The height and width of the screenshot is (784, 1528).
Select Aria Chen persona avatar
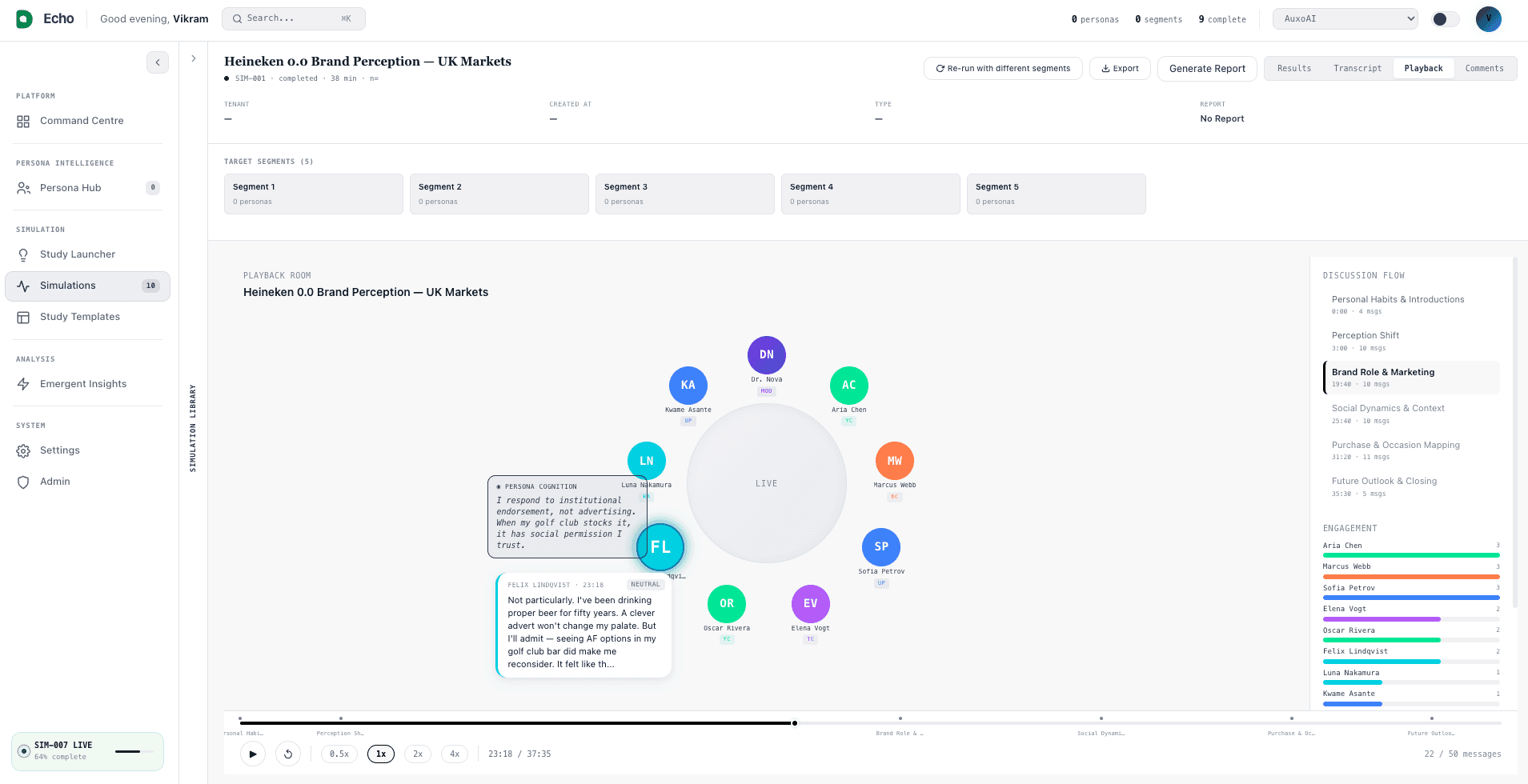click(848, 385)
